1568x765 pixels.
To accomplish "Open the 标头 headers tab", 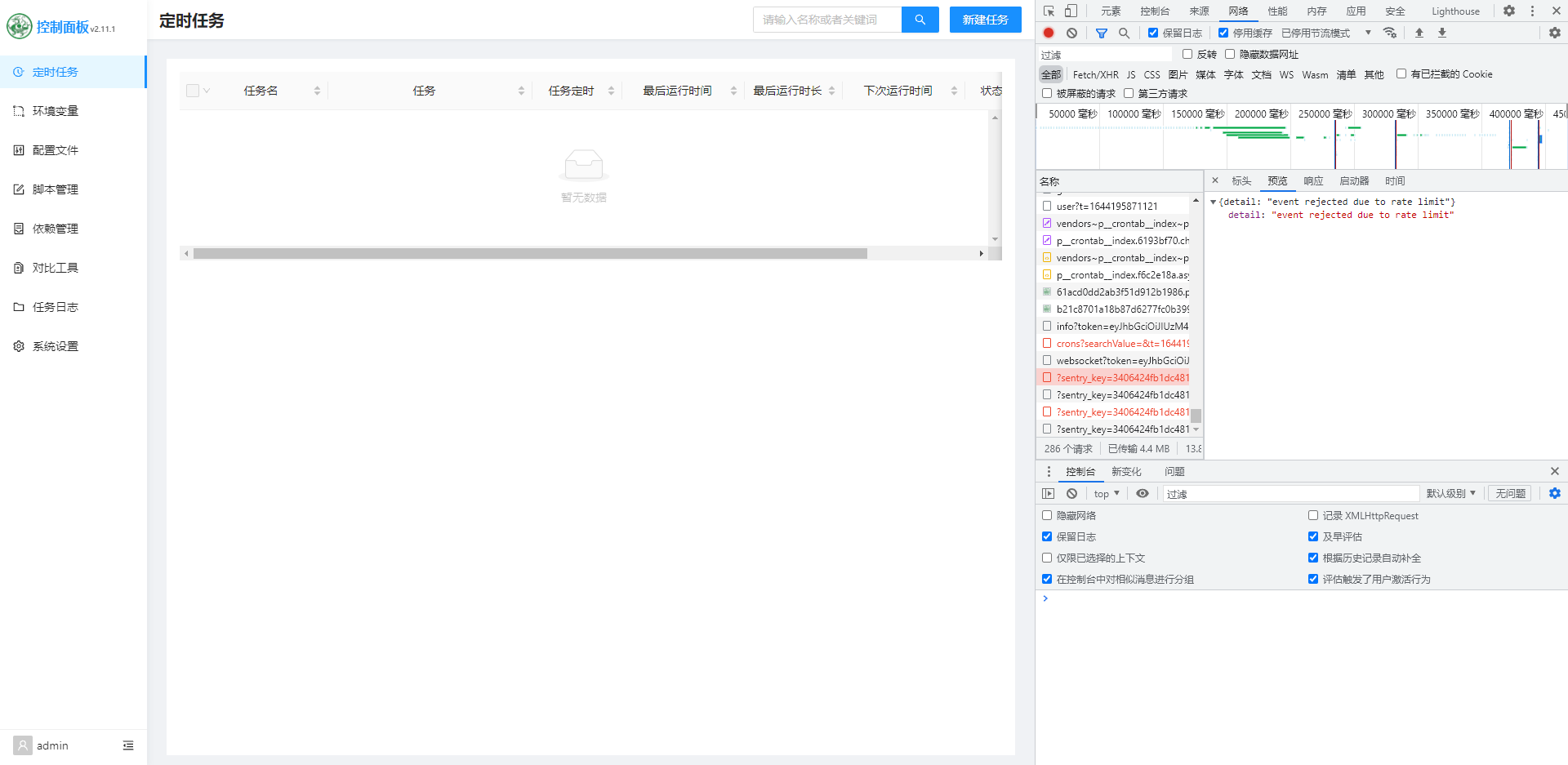I will click(1241, 180).
